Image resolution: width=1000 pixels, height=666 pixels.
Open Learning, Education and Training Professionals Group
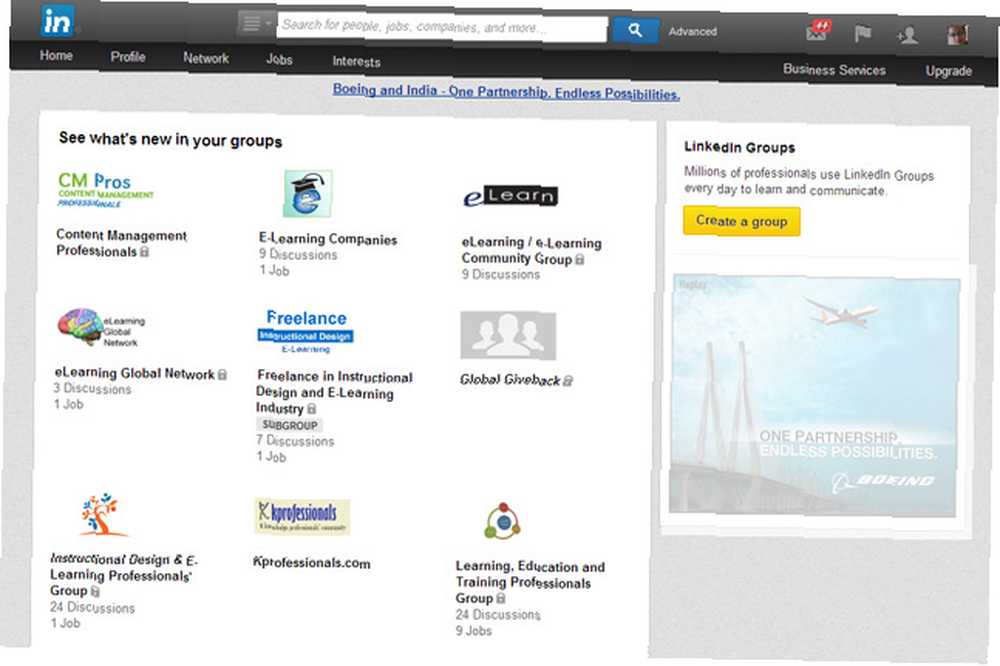(530, 582)
